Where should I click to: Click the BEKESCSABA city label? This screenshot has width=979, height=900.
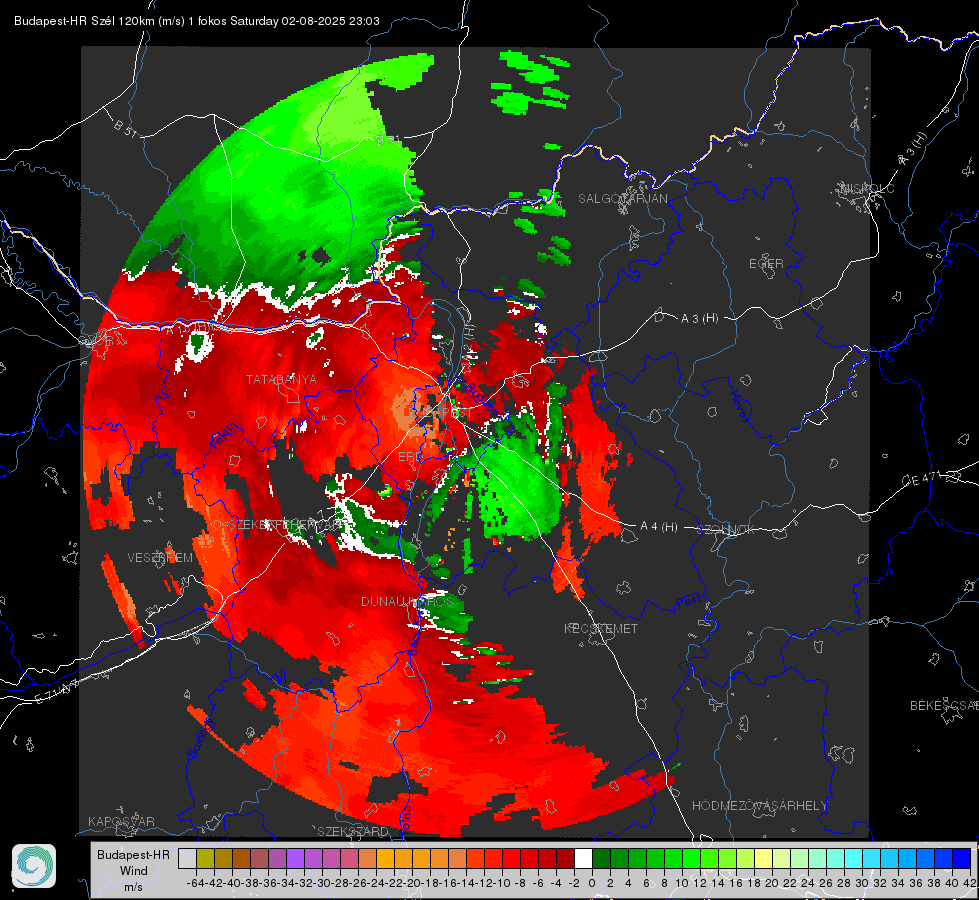coord(944,705)
